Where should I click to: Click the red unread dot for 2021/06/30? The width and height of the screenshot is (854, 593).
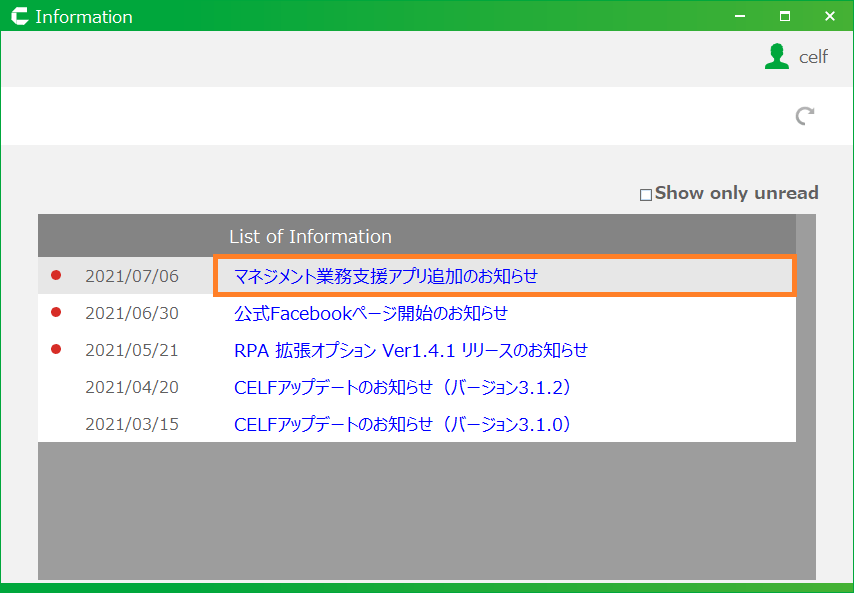tap(56, 313)
